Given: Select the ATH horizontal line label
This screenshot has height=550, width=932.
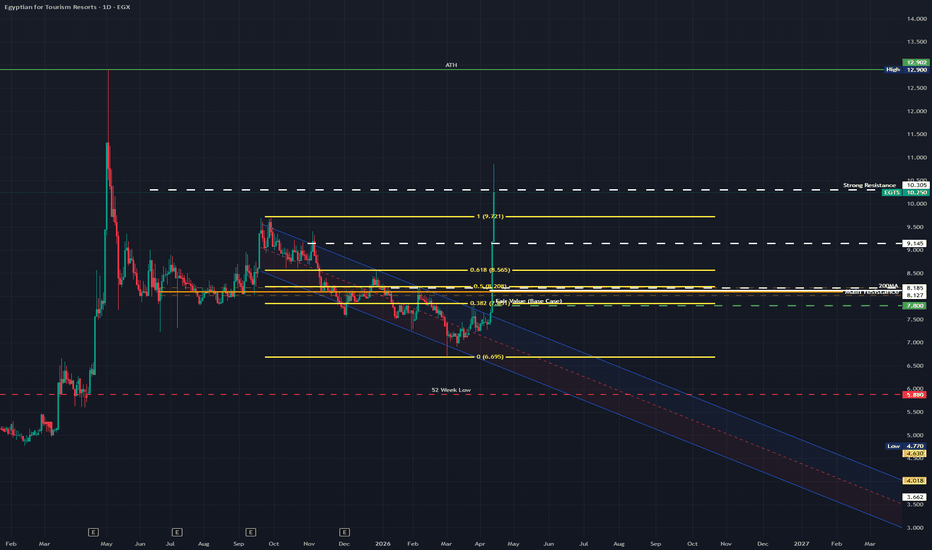Looking at the screenshot, I should pos(451,65).
